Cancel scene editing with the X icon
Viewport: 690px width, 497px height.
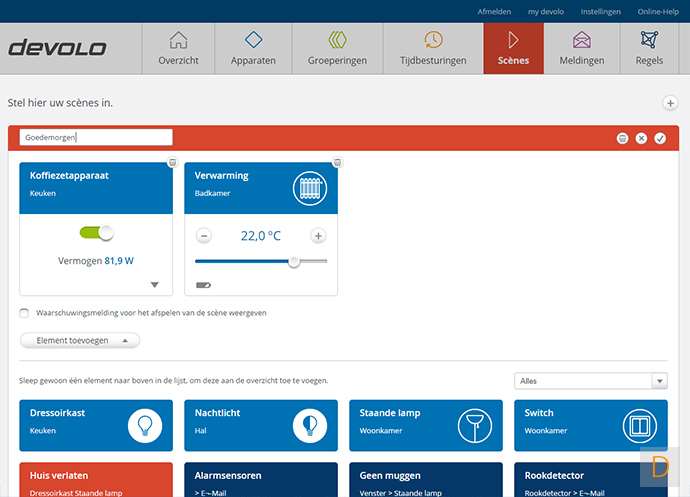(641, 138)
